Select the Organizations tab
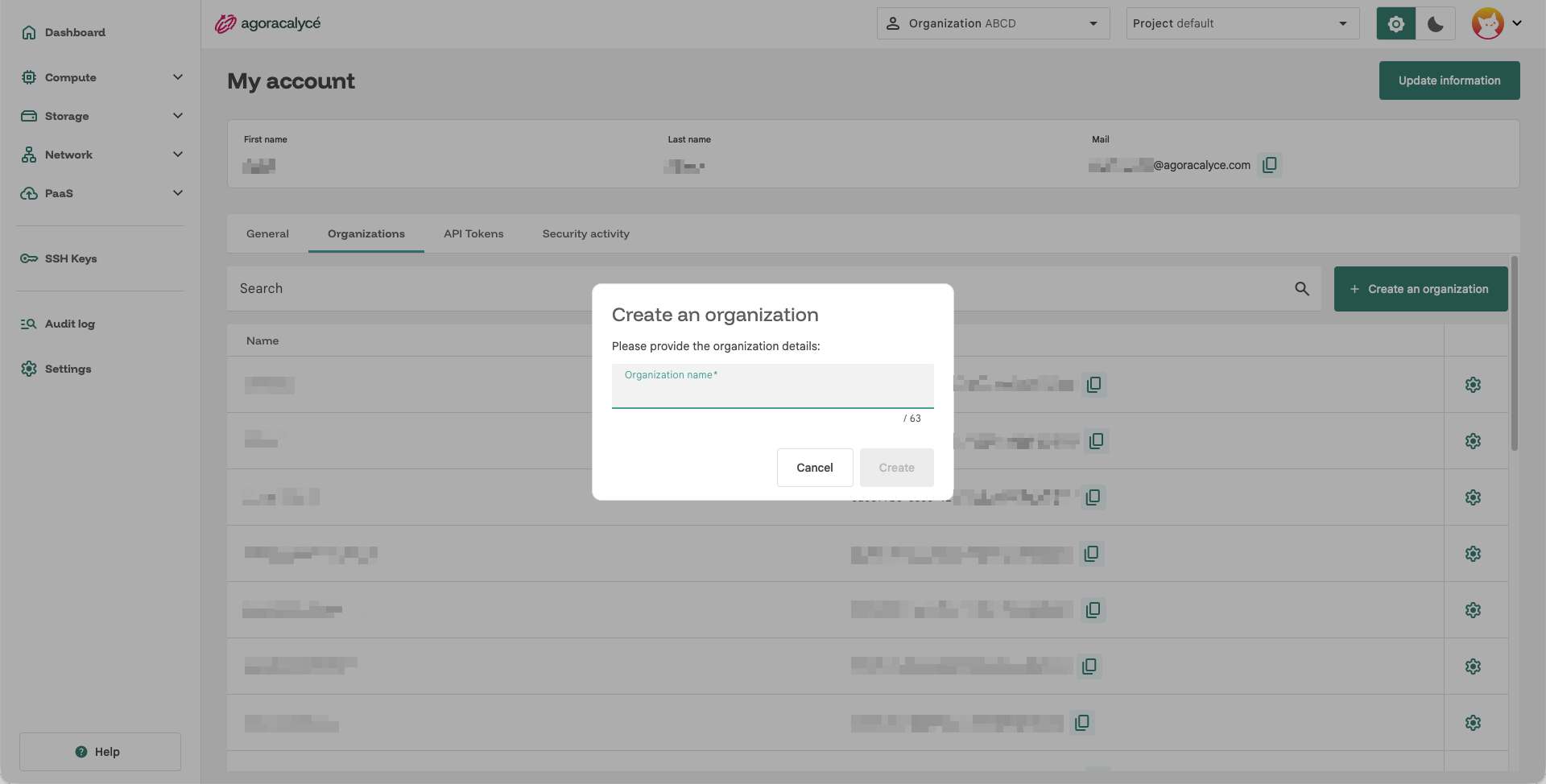This screenshot has height=784, width=1546. [366, 233]
